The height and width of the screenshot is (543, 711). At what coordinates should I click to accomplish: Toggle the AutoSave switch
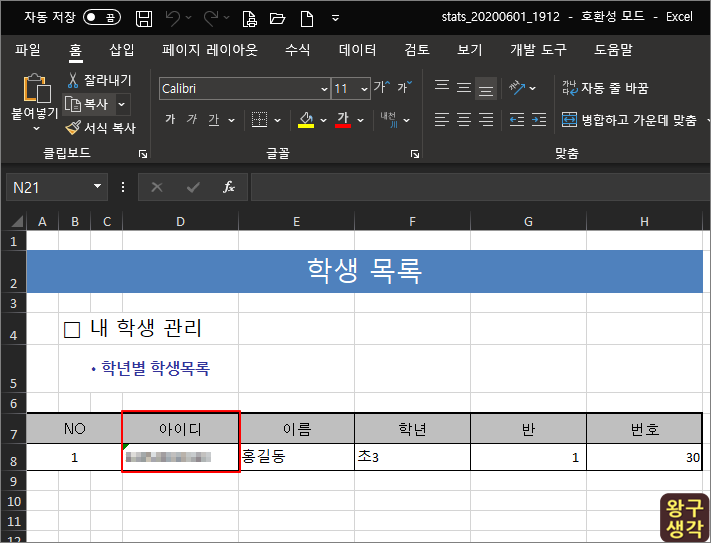[102, 17]
